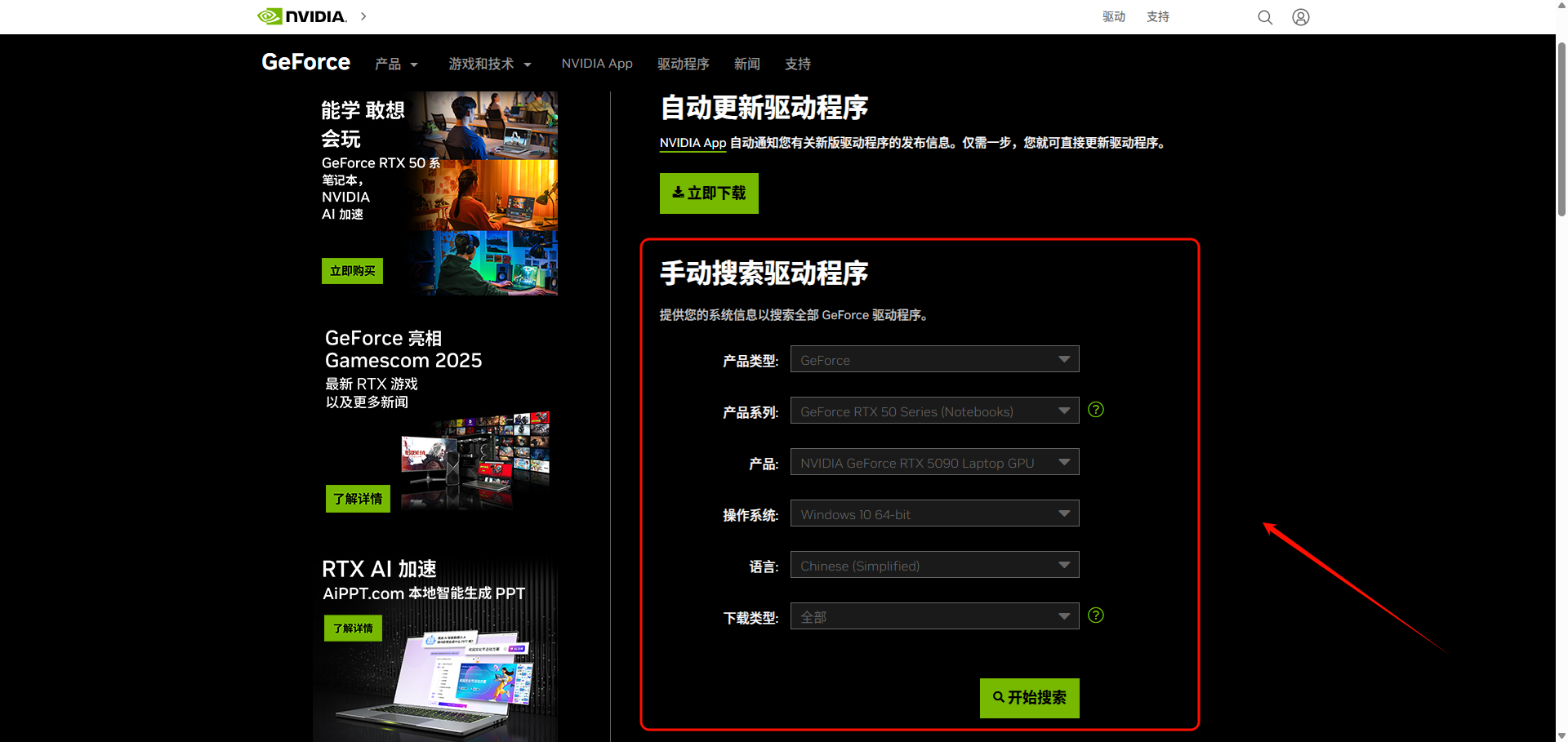This screenshot has height=742, width=1568.
Task: Click the GeForce 亮相 Gamescom 2025 title
Action: (403, 349)
